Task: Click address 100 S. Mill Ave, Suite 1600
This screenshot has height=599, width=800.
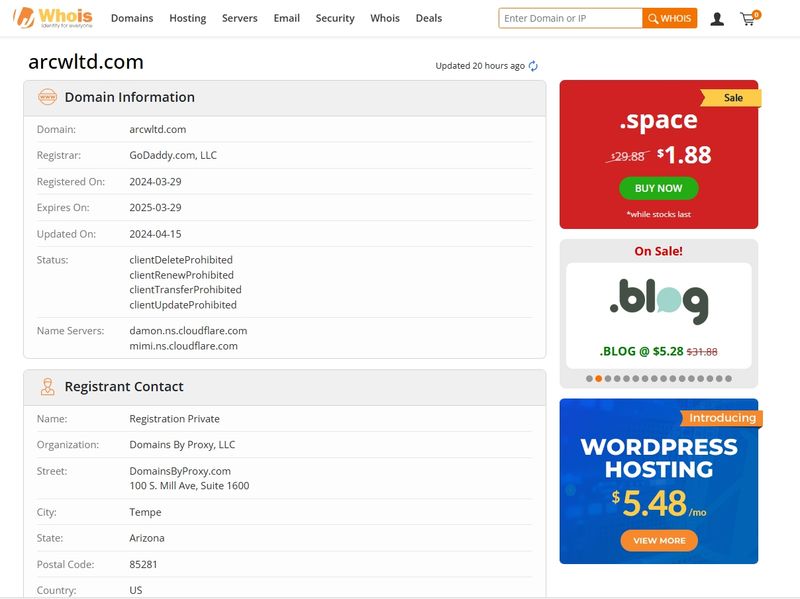Action: point(189,486)
